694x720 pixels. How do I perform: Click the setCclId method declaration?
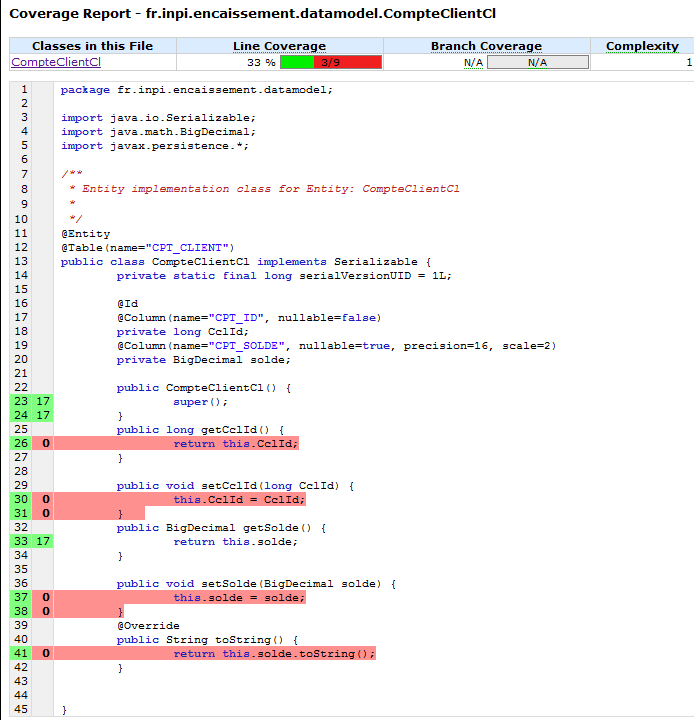tap(235, 486)
